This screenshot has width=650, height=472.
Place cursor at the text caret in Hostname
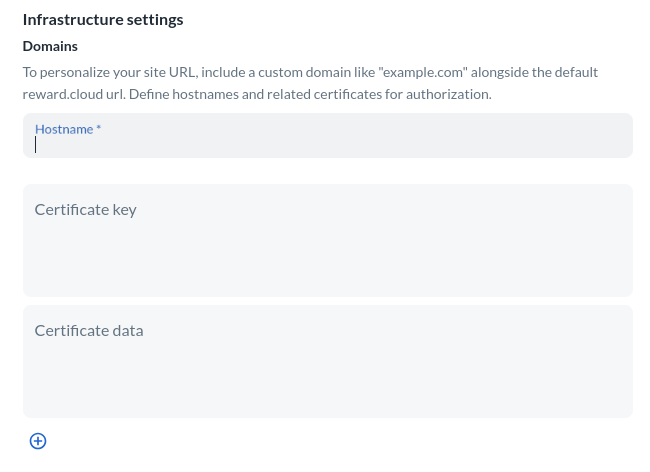pyautogui.click(x=36, y=144)
